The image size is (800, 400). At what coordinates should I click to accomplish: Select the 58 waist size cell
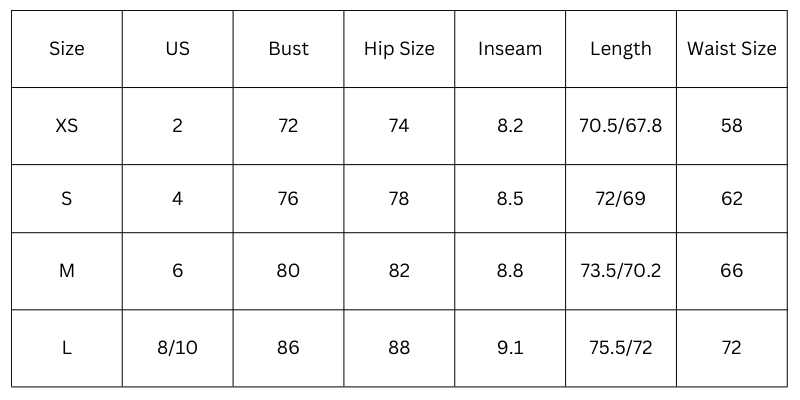[731, 126]
